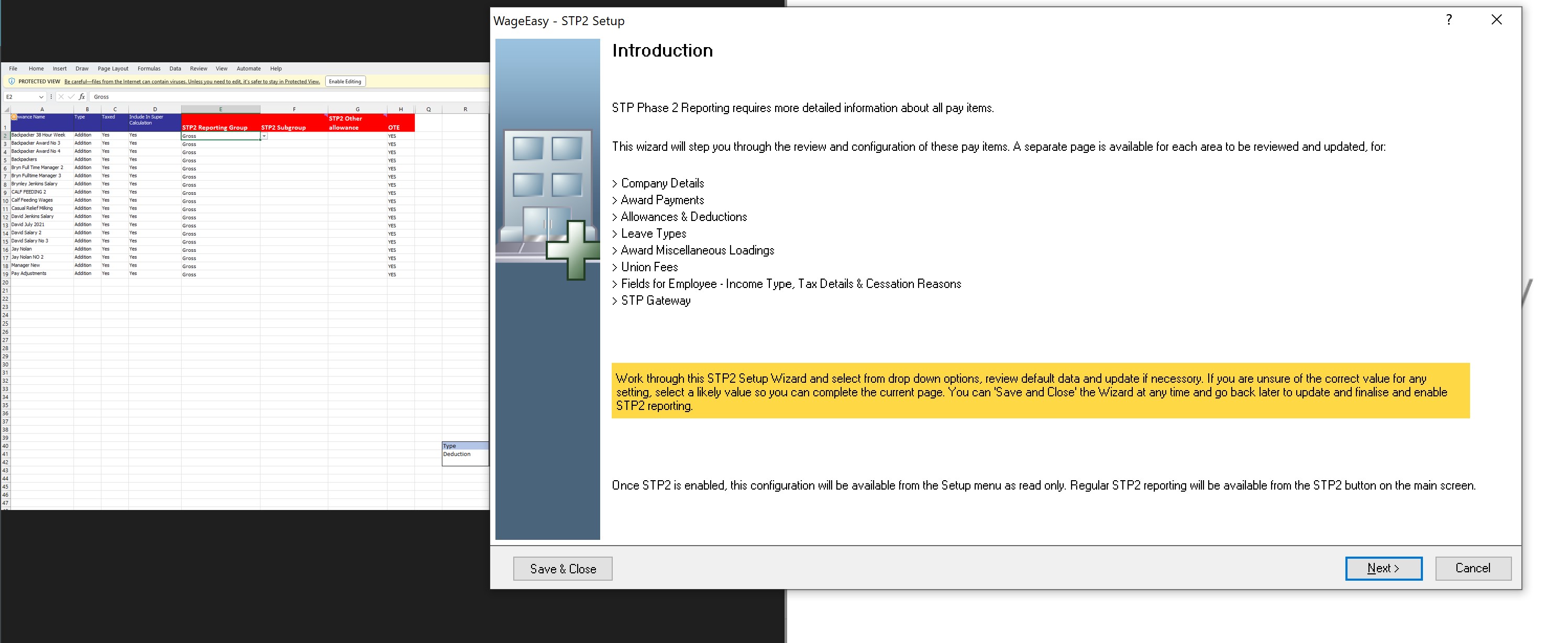
Task: Open the Page Layout tab in Excel
Action: click(113, 69)
